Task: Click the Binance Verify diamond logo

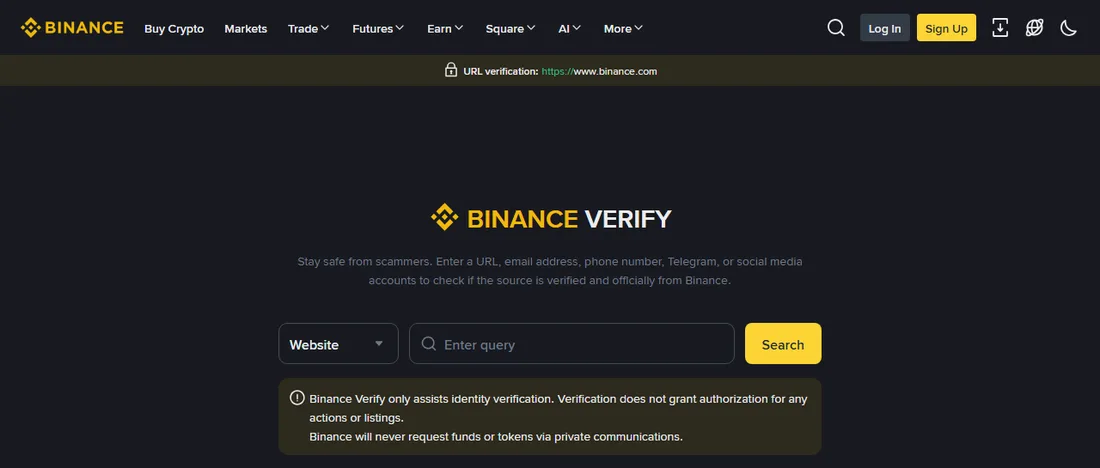Action: tap(444, 218)
